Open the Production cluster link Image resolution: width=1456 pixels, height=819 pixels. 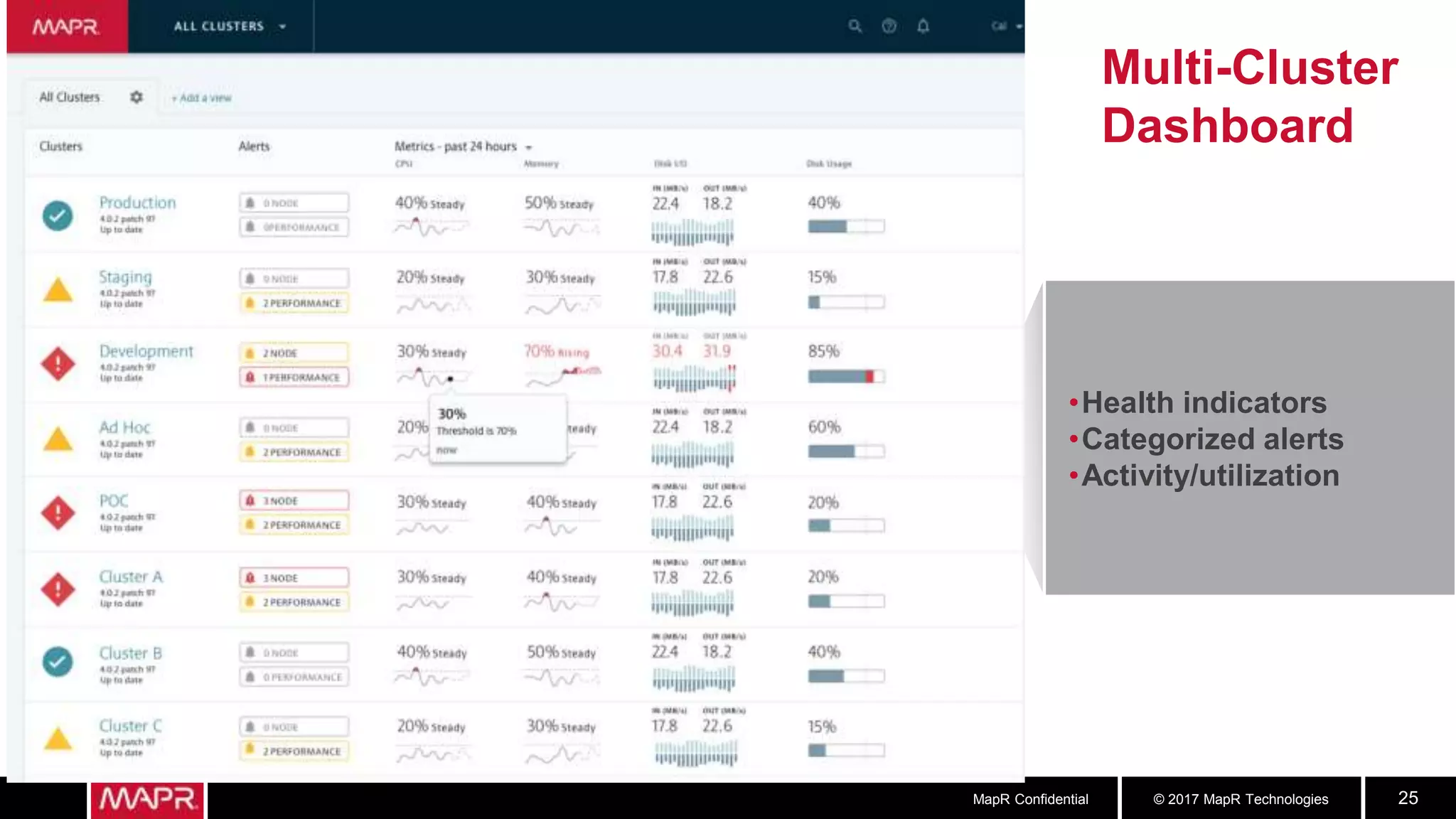[x=137, y=203]
